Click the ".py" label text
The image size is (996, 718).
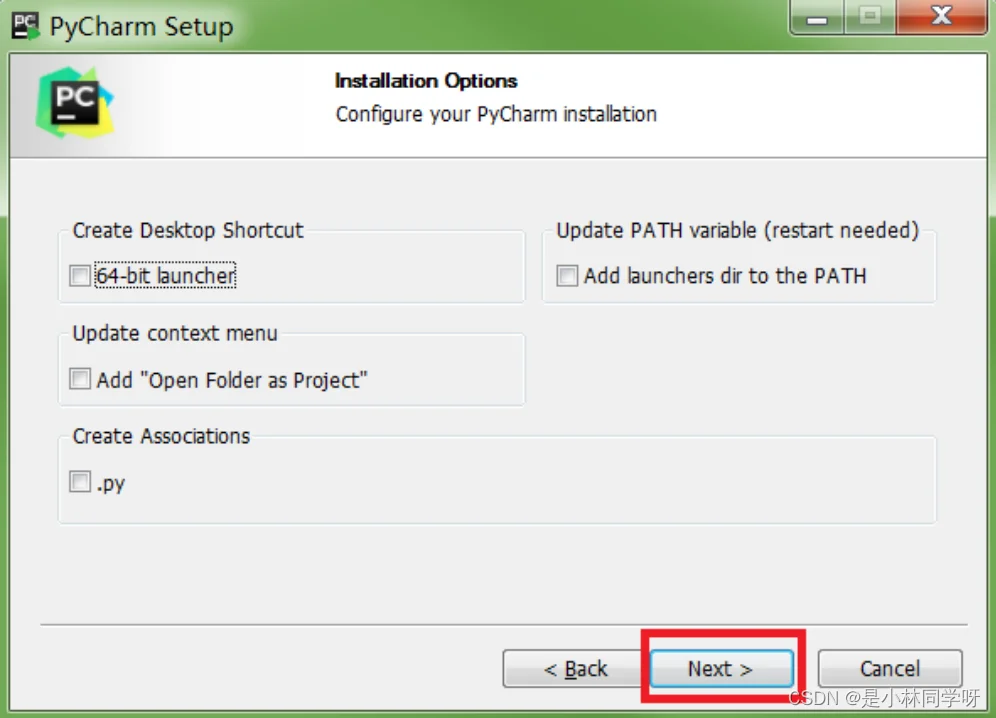pos(111,484)
